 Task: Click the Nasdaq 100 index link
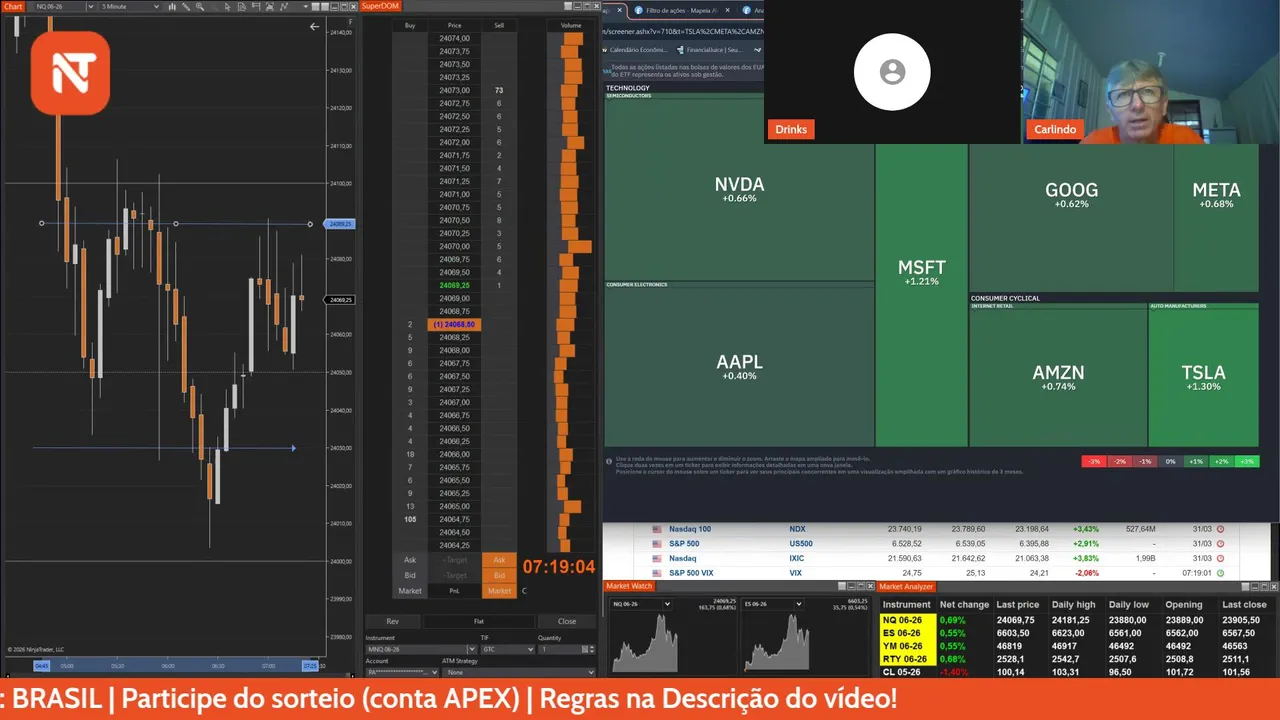click(690, 529)
